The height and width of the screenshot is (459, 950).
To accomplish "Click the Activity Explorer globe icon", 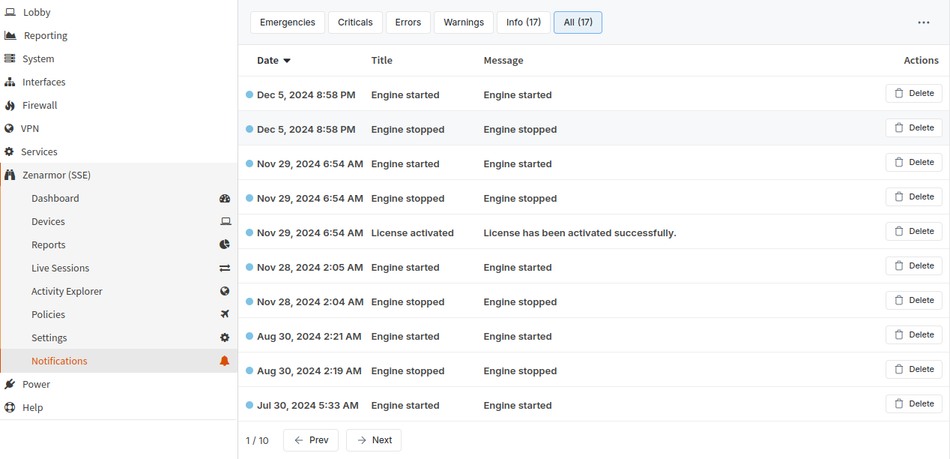I will point(224,291).
